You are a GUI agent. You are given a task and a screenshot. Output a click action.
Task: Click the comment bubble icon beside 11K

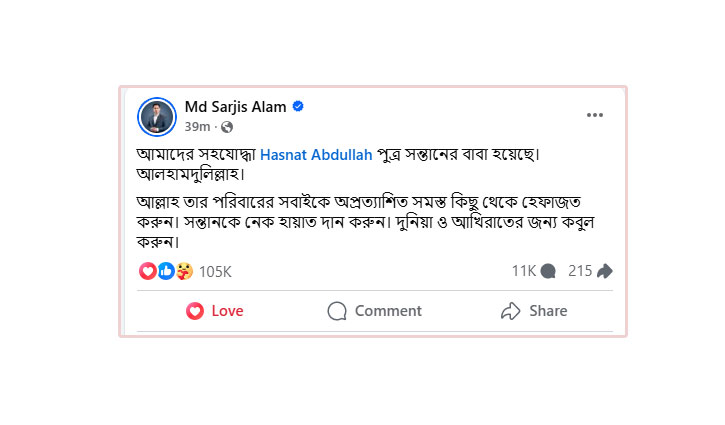tap(548, 271)
